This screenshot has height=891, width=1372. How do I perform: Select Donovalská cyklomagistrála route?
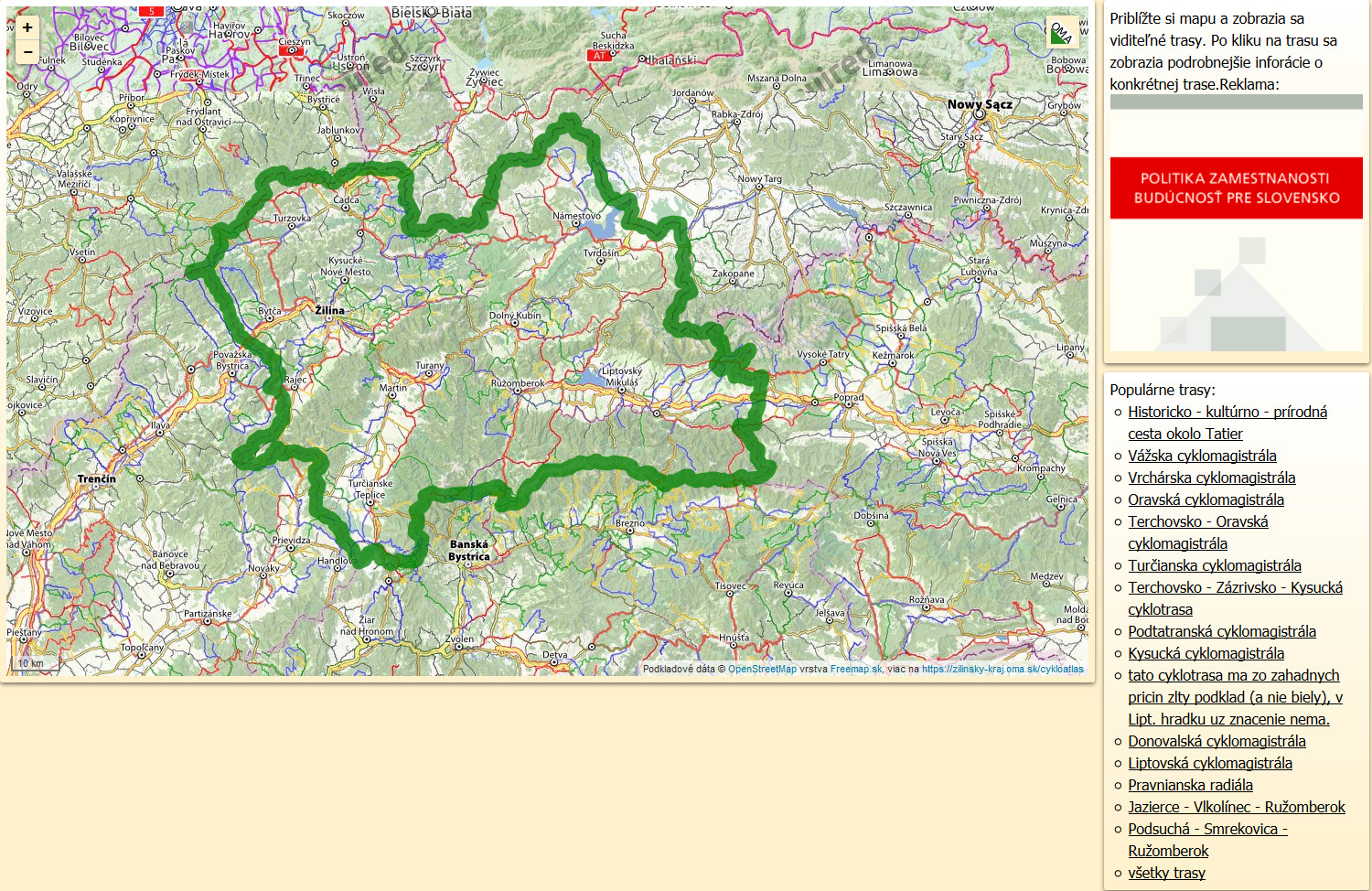pyautogui.click(x=1216, y=741)
